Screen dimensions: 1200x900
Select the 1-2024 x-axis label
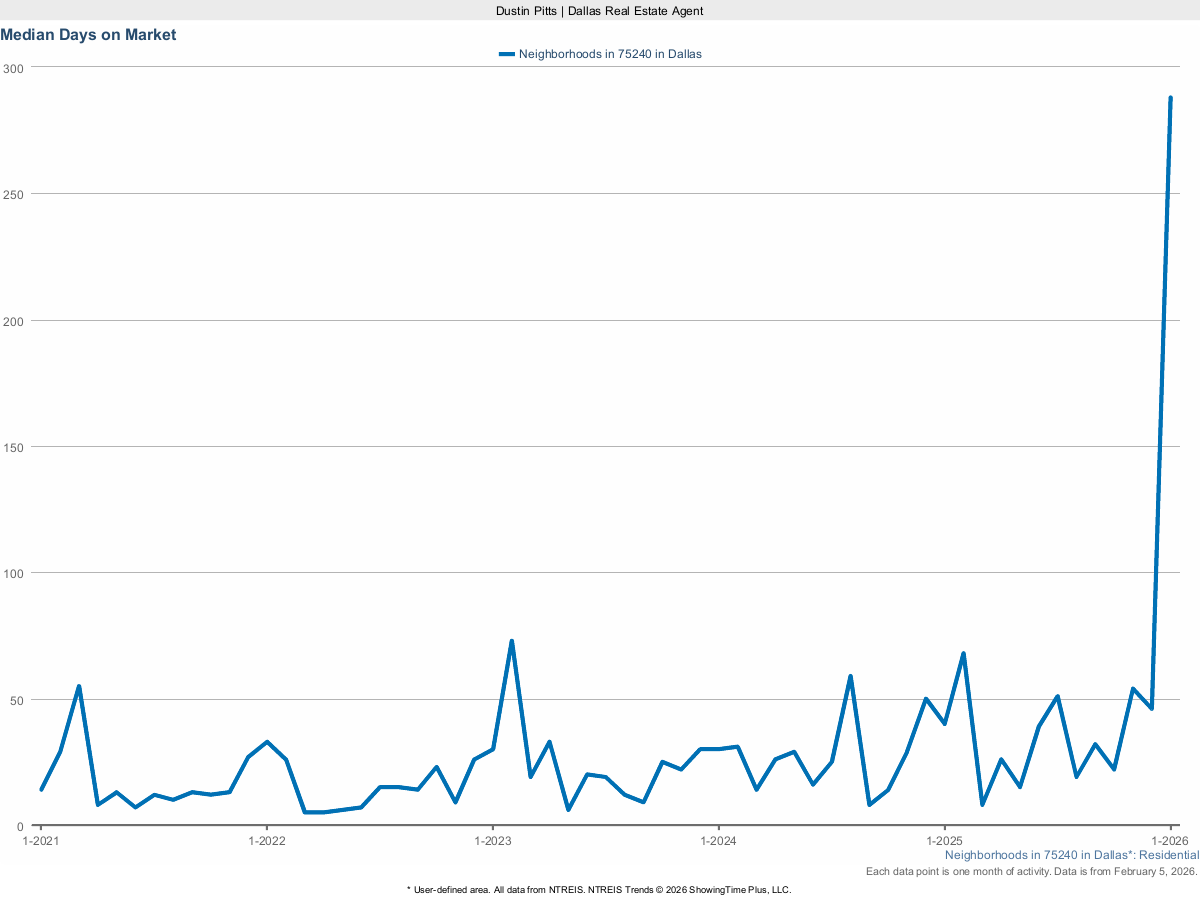[718, 841]
